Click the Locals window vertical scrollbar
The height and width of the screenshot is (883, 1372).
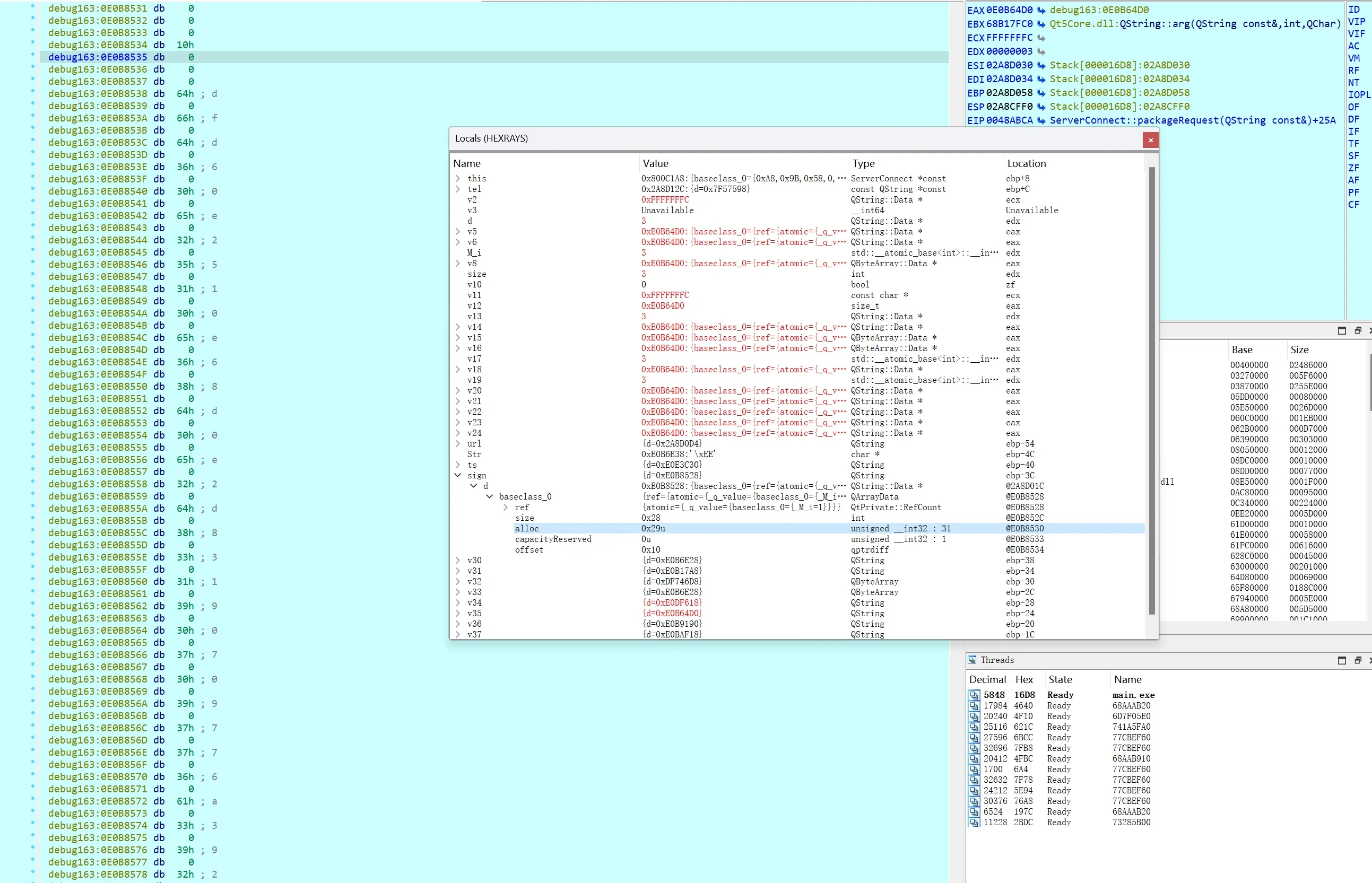tap(1152, 391)
